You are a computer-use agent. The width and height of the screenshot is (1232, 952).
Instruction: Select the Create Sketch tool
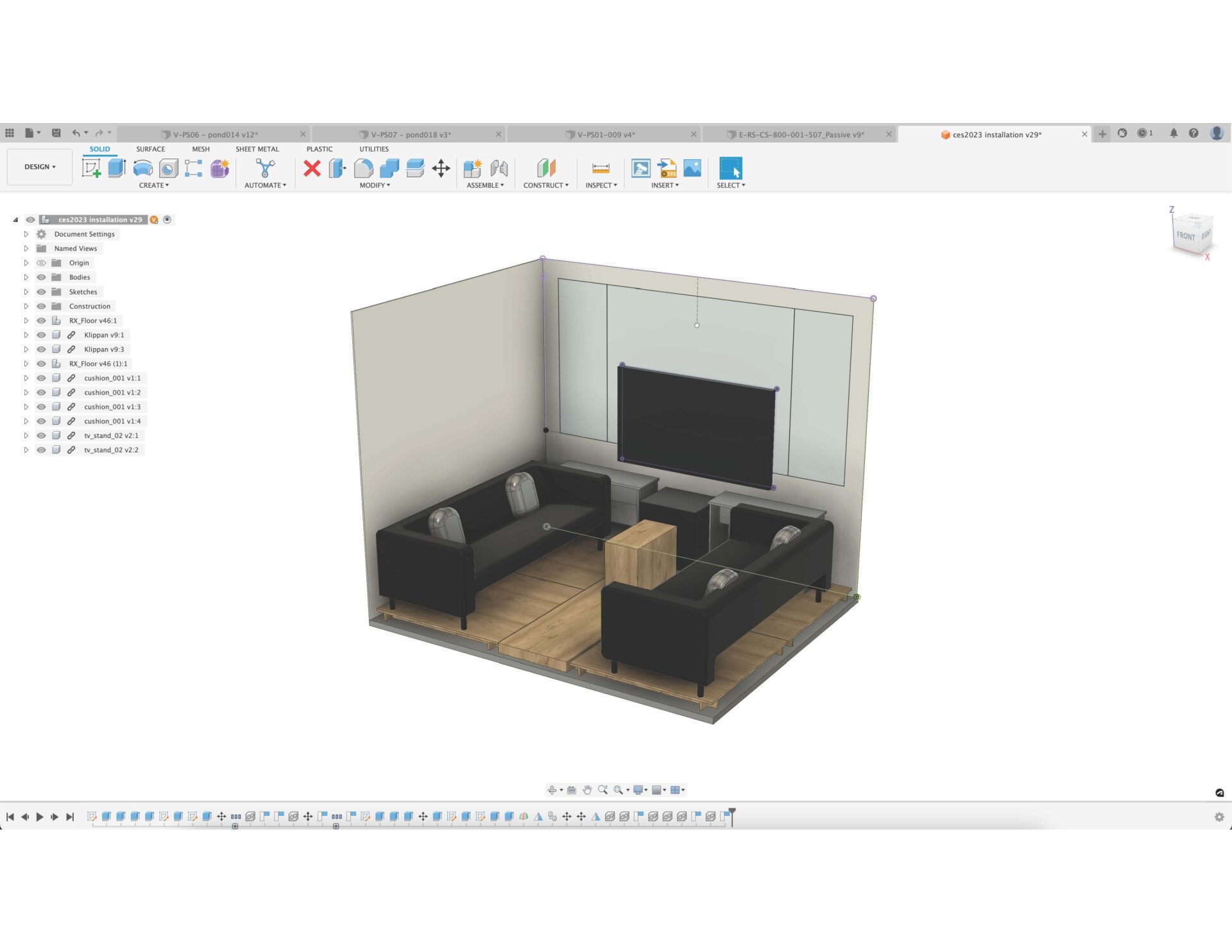point(91,168)
